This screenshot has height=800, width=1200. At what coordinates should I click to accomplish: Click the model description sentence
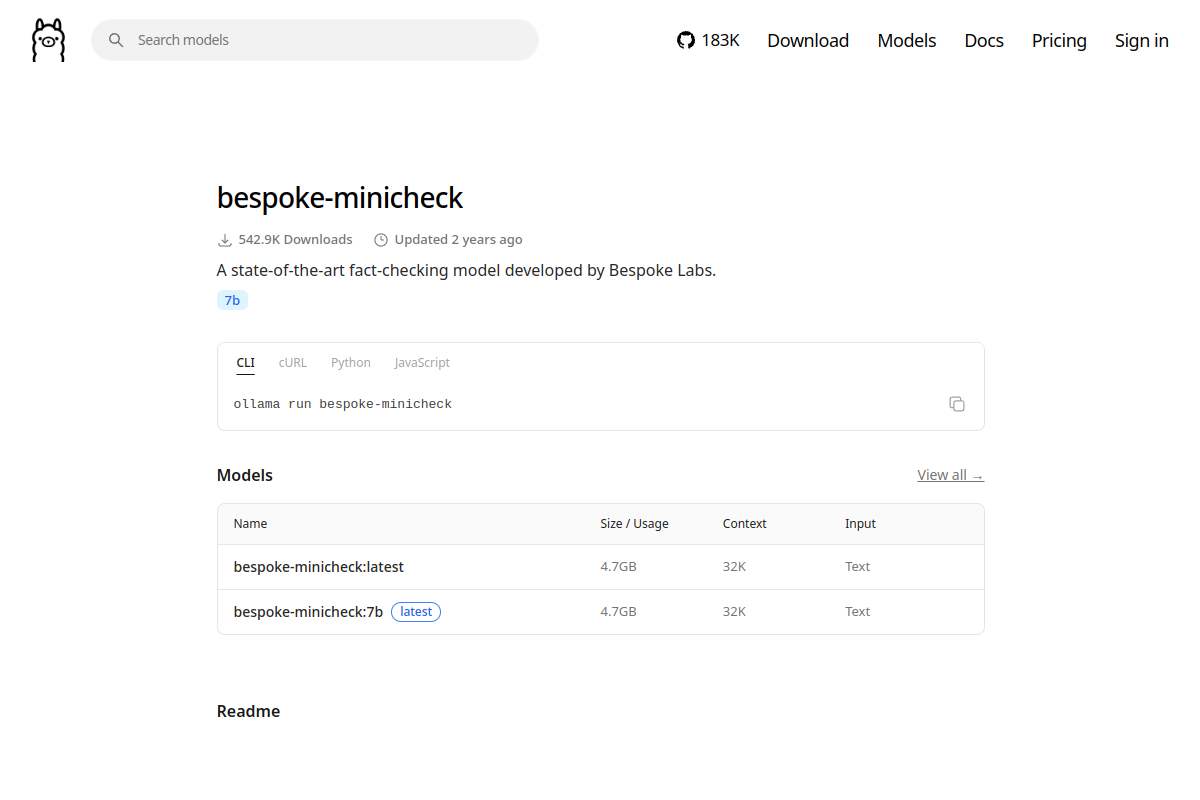[x=466, y=270]
